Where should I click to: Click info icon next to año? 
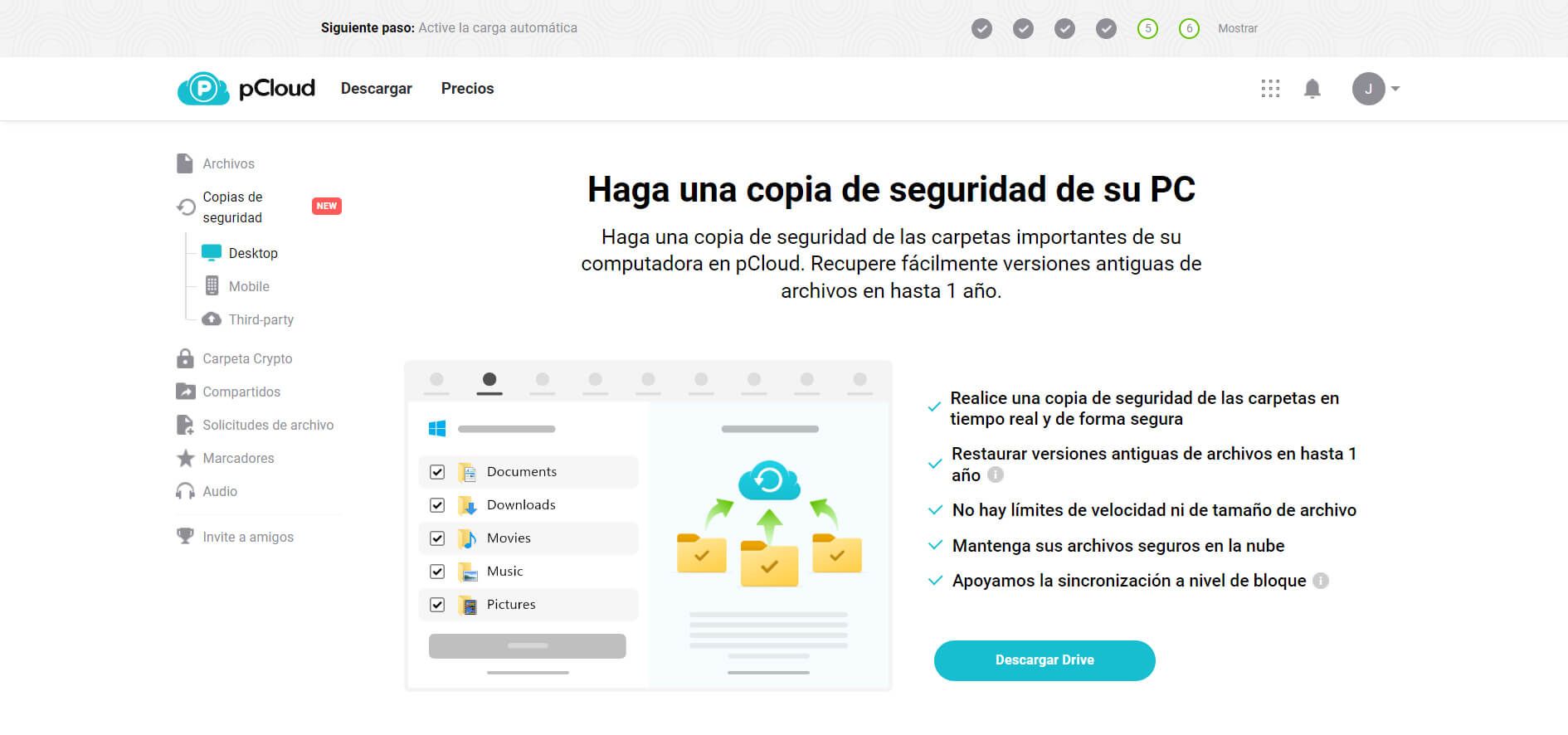tap(996, 475)
